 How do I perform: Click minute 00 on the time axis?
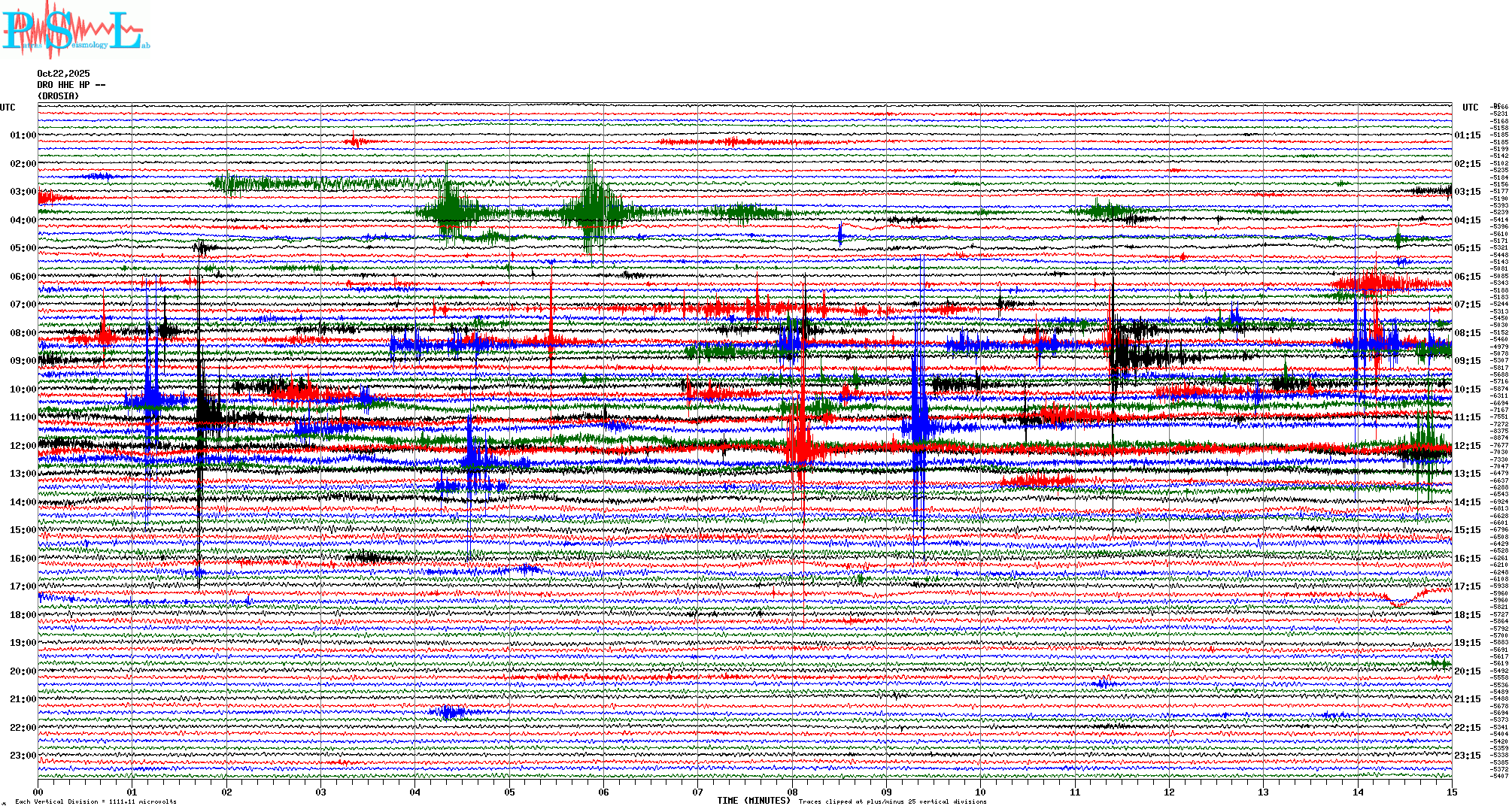coord(38,792)
